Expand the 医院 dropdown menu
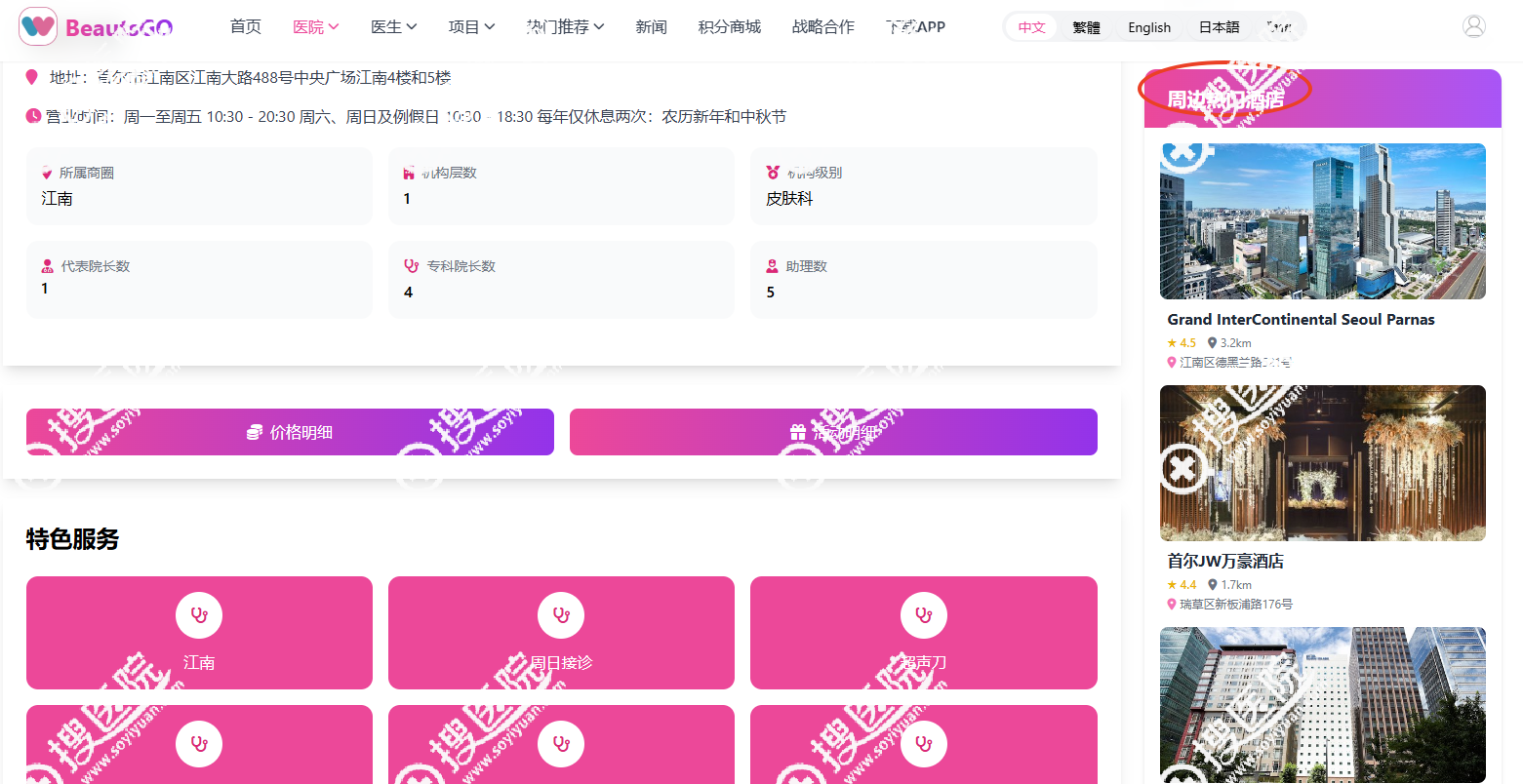The height and width of the screenshot is (784, 1523). pyautogui.click(x=316, y=27)
